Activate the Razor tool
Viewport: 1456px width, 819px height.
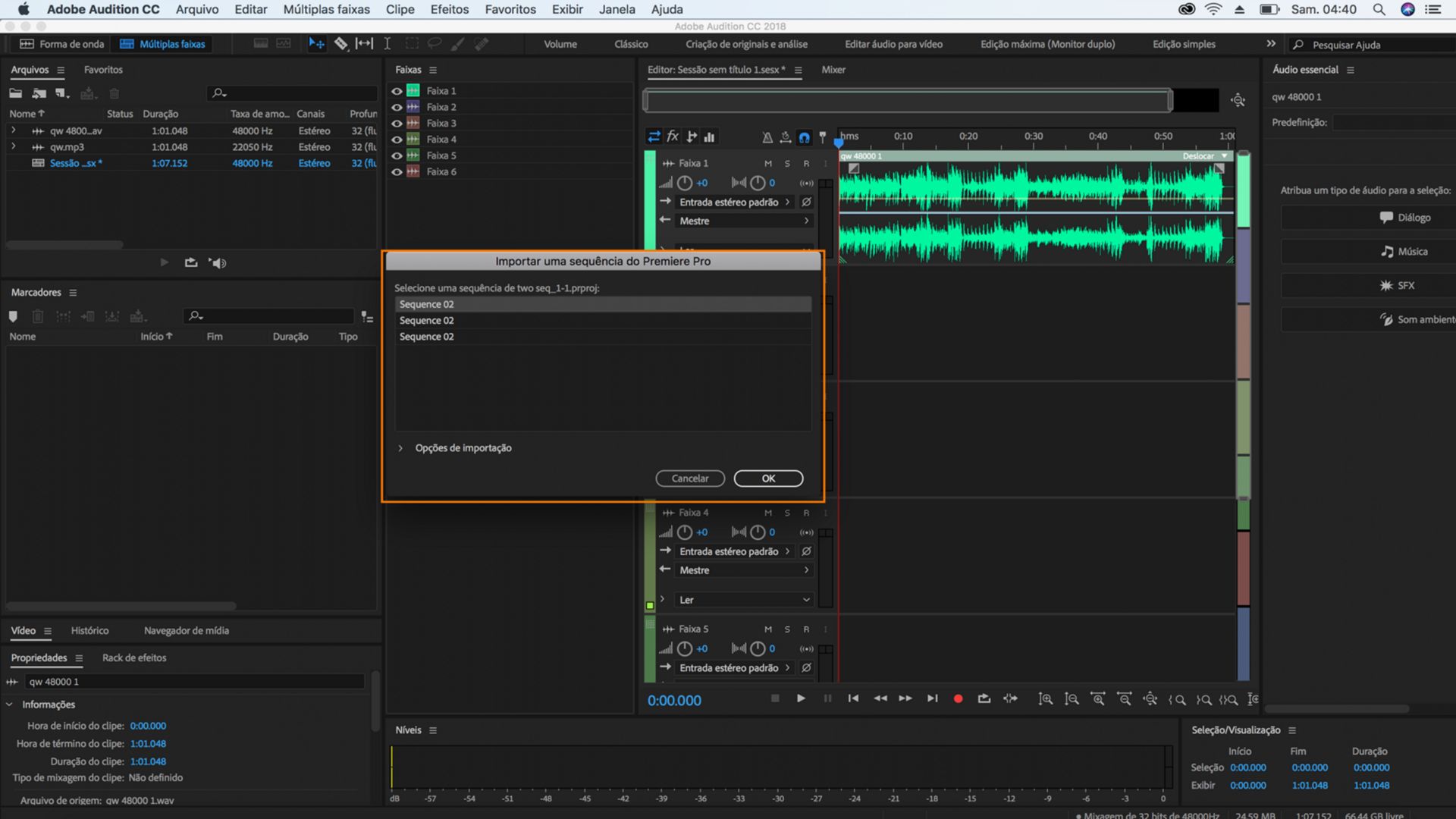(341, 43)
